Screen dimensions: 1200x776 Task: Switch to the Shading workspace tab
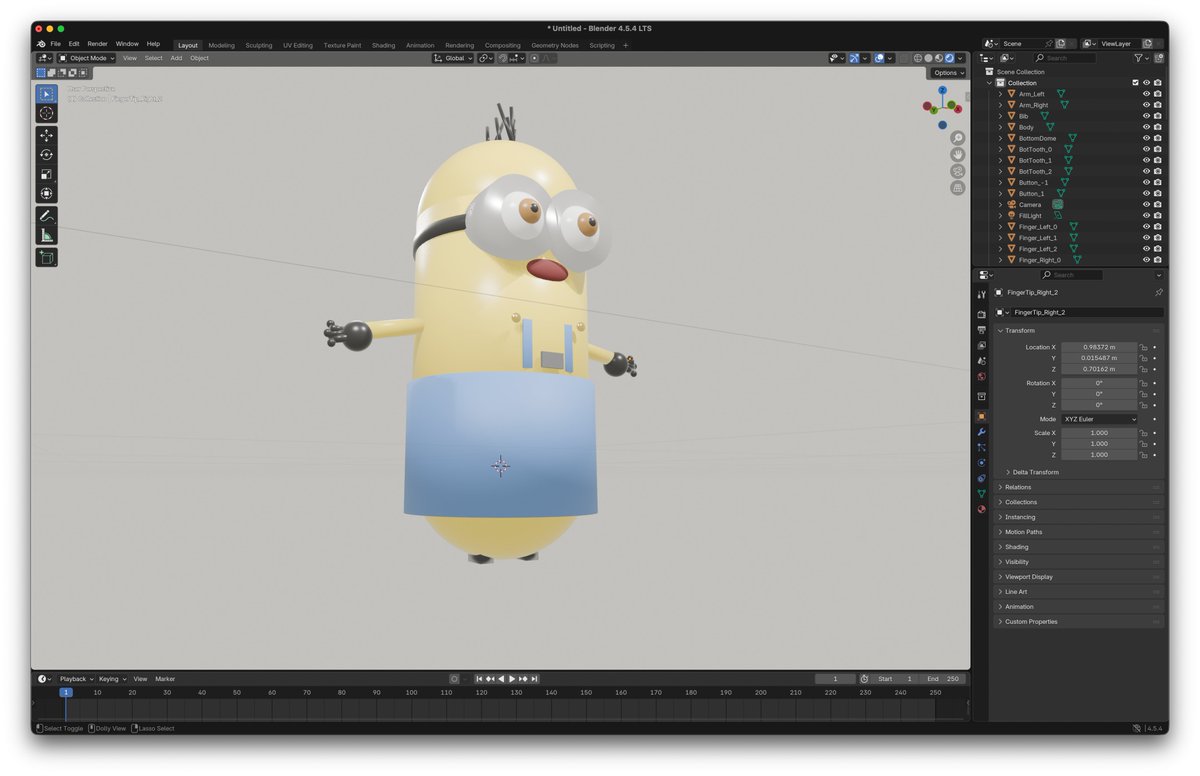click(383, 45)
